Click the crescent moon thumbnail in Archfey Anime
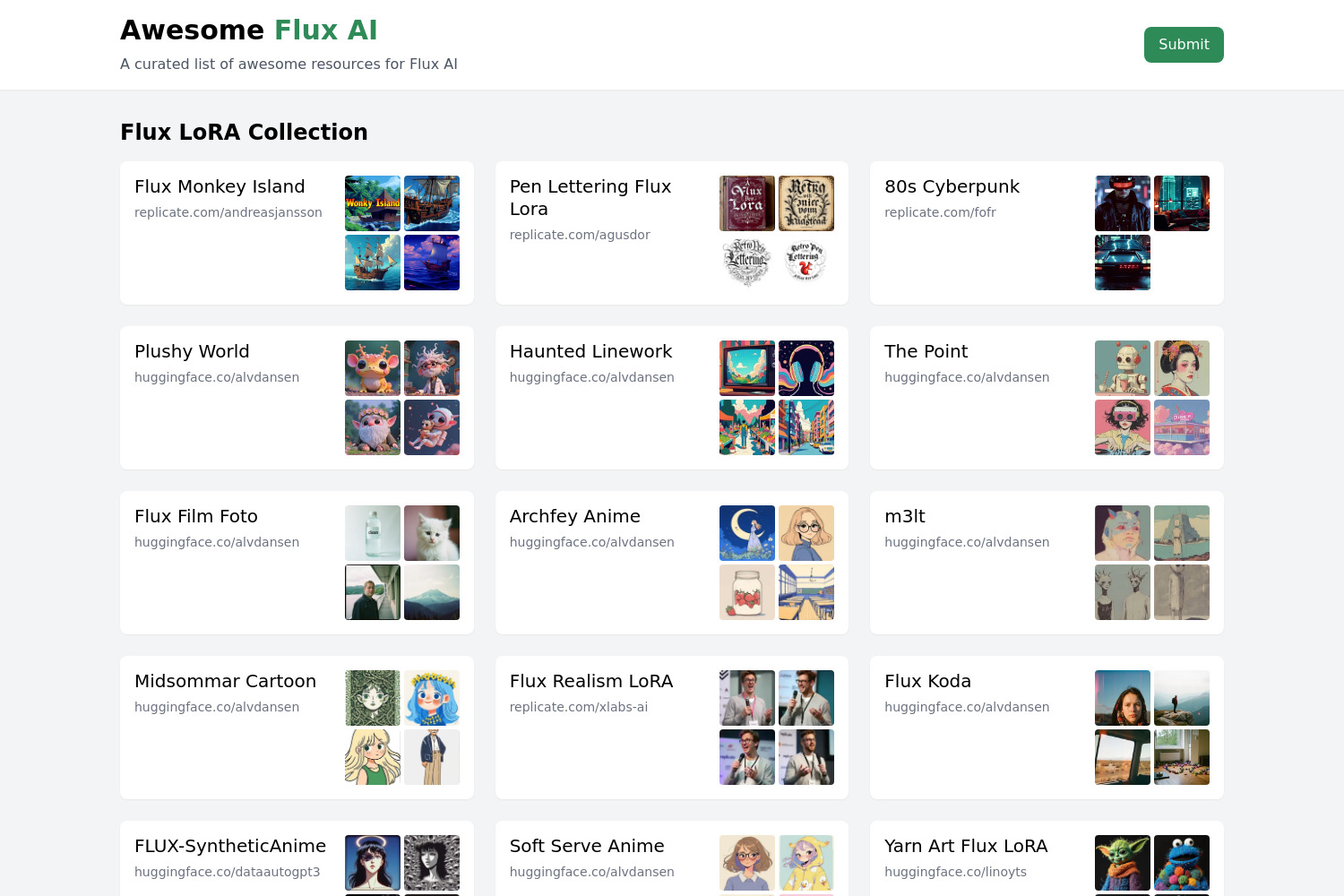 pos(747,533)
